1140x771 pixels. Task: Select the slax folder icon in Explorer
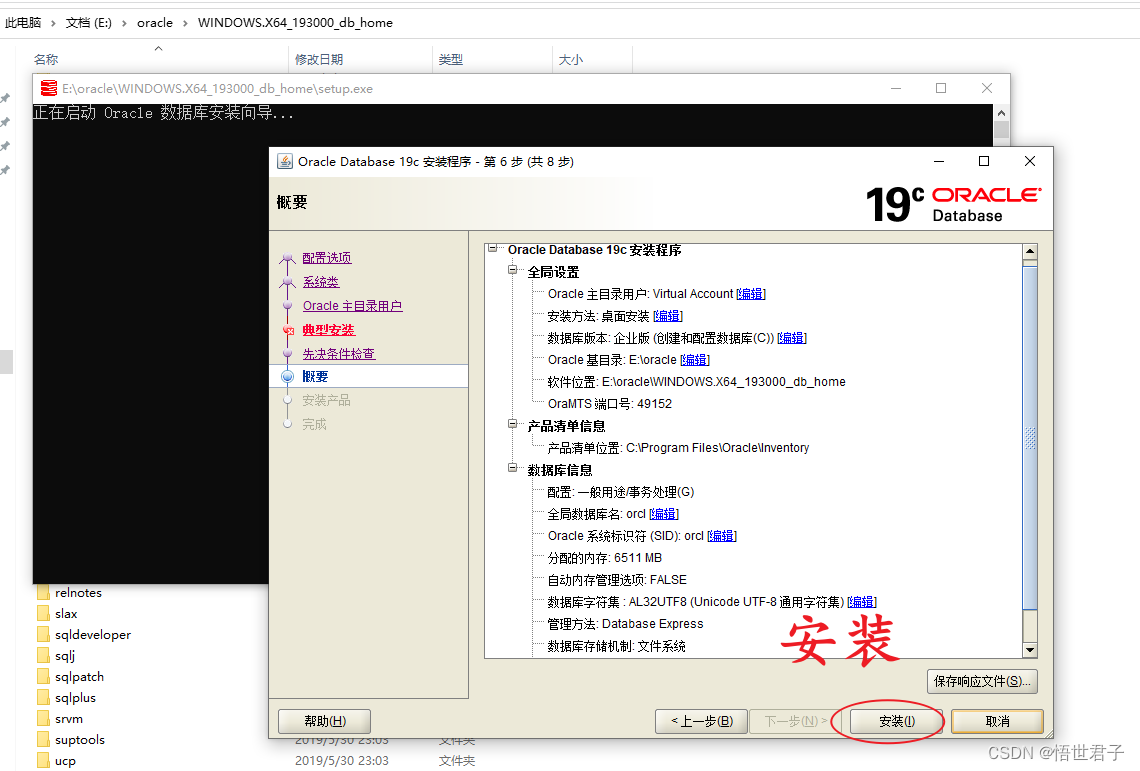tap(43, 613)
